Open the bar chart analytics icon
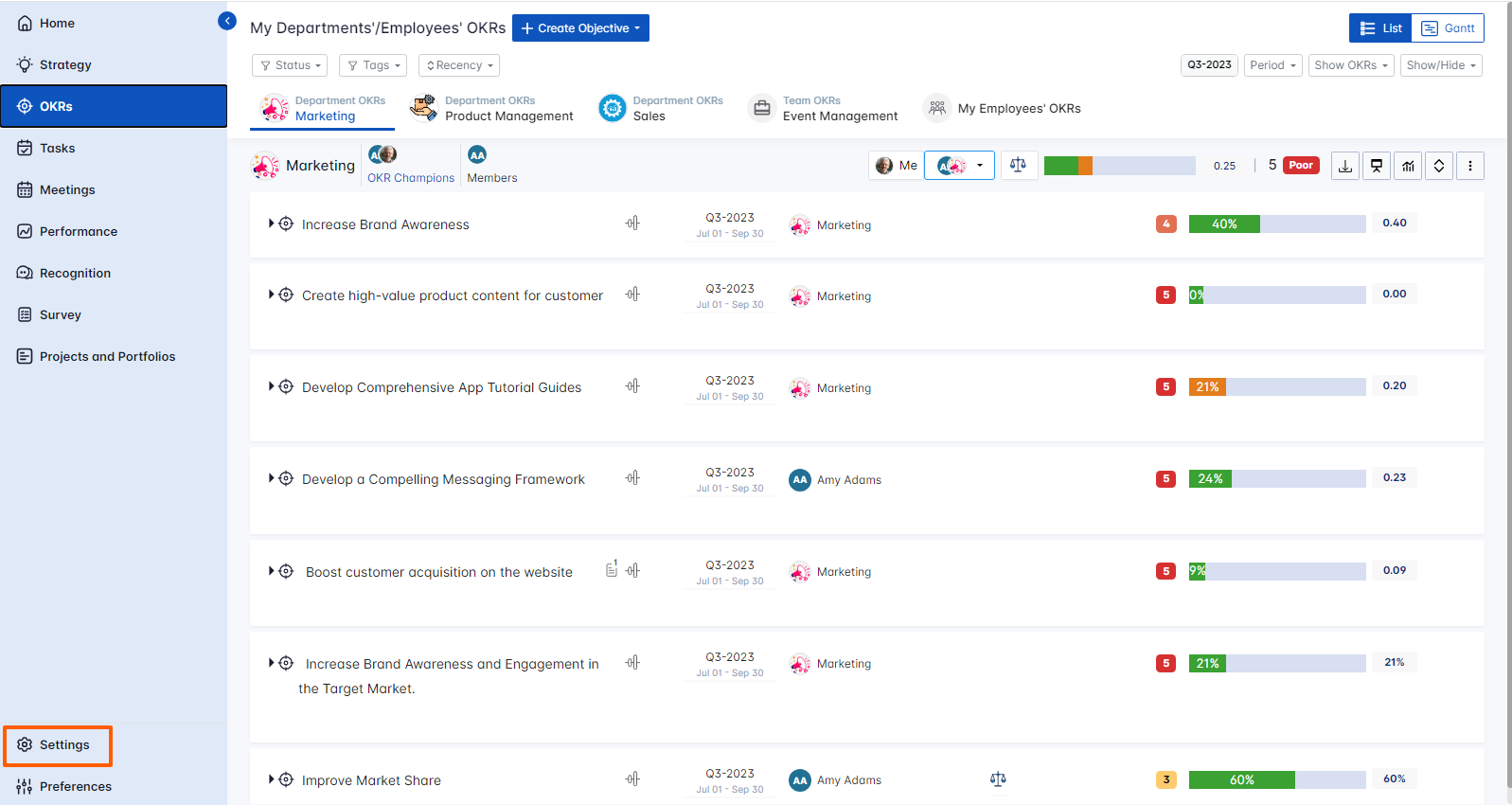 coord(1408,166)
